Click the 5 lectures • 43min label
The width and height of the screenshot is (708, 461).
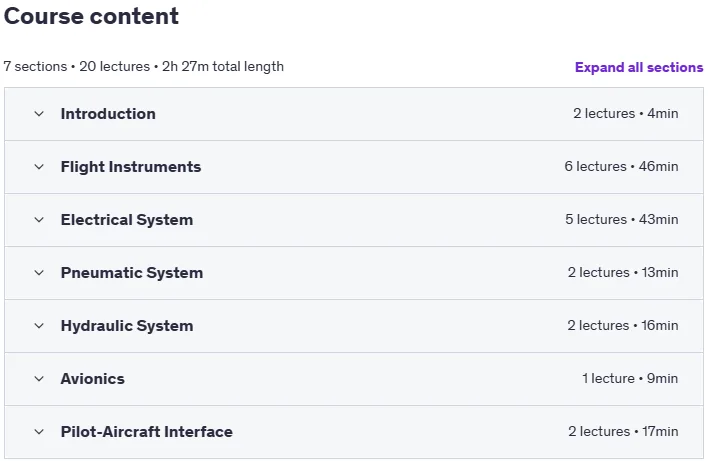(622, 219)
